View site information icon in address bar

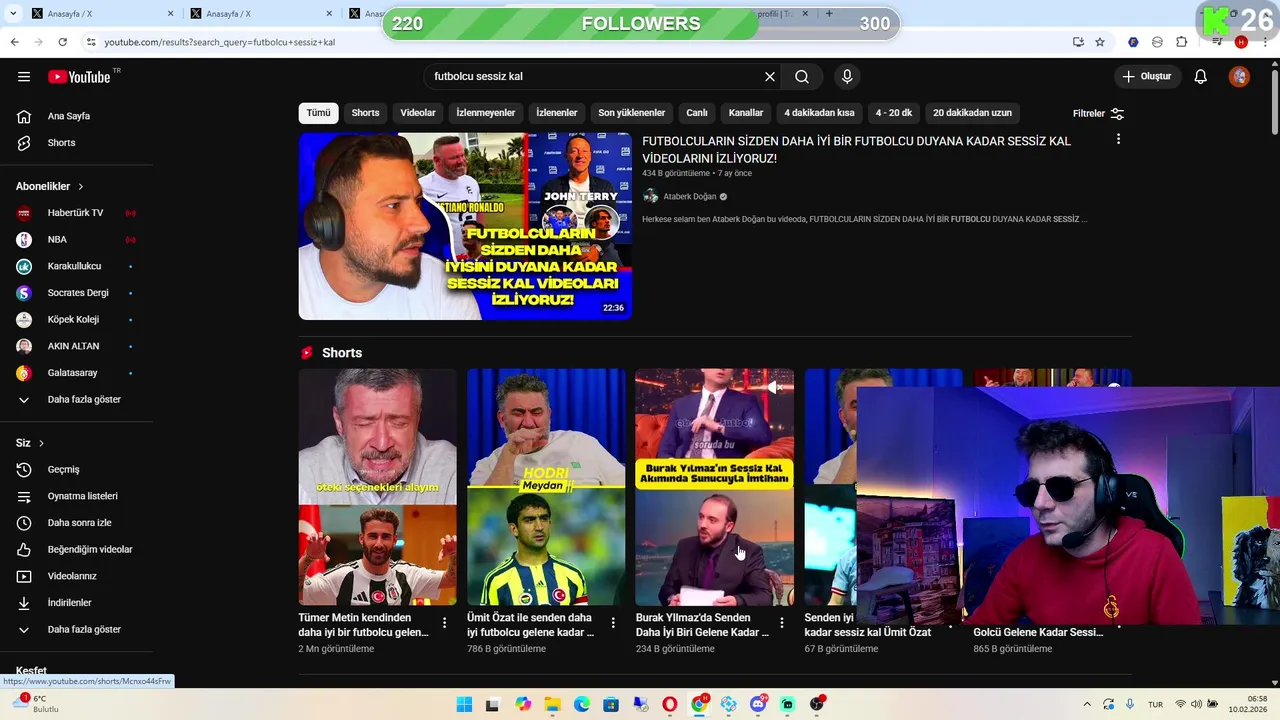click(x=91, y=42)
